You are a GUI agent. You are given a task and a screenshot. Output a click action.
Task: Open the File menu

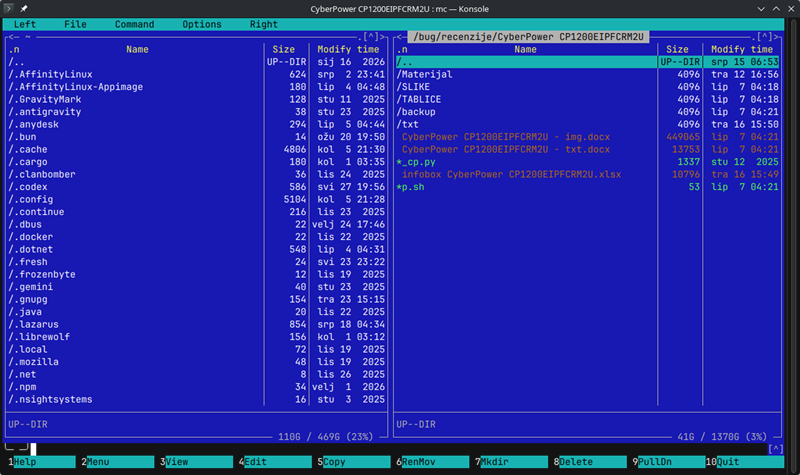point(75,24)
